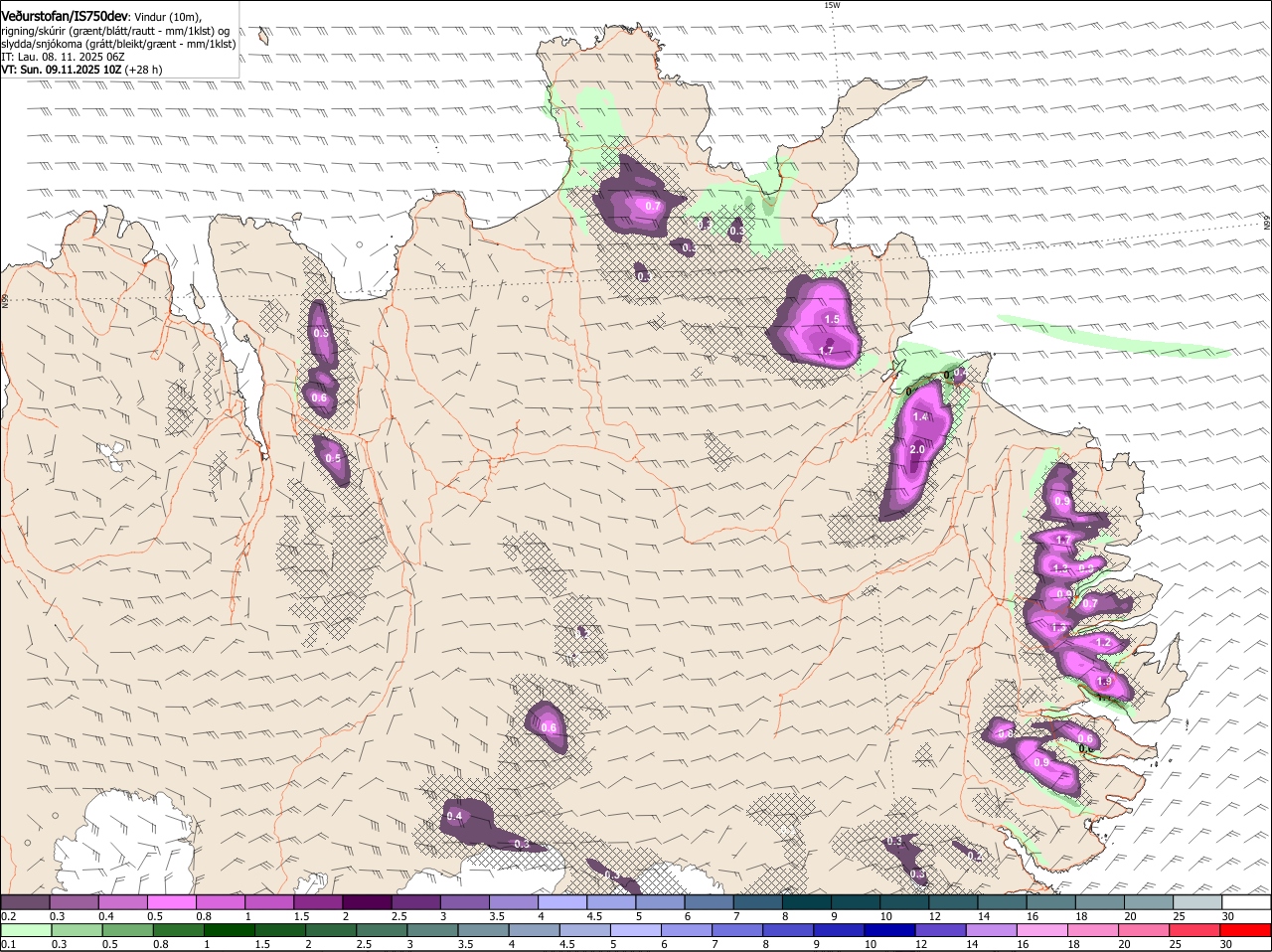
Task: Click the Veðurstofan/IS750dev title text
Action: [x=65, y=16]
